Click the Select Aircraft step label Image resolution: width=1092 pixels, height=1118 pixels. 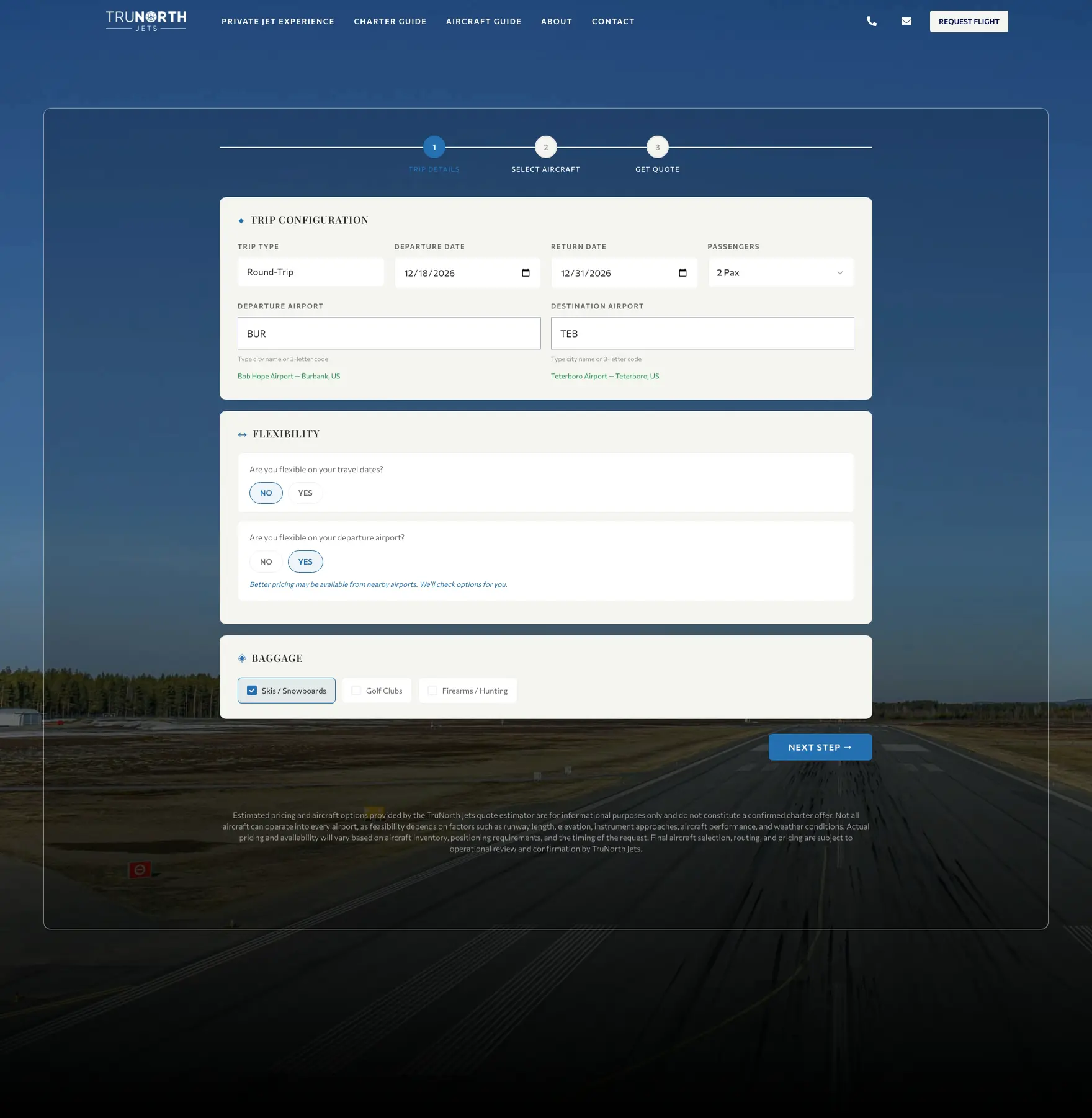coord(546,169)
